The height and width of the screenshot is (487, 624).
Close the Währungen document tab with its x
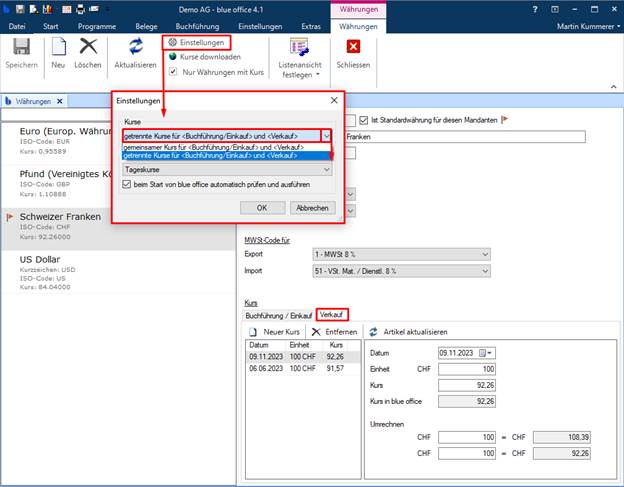click(x=60, y=101)
